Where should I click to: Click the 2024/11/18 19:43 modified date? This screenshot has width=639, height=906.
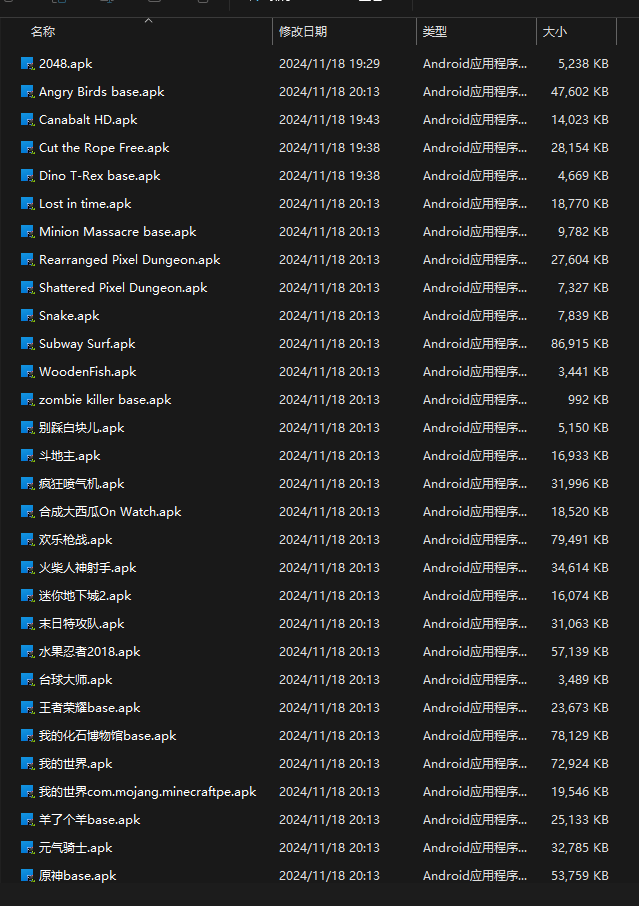(329, 120)
